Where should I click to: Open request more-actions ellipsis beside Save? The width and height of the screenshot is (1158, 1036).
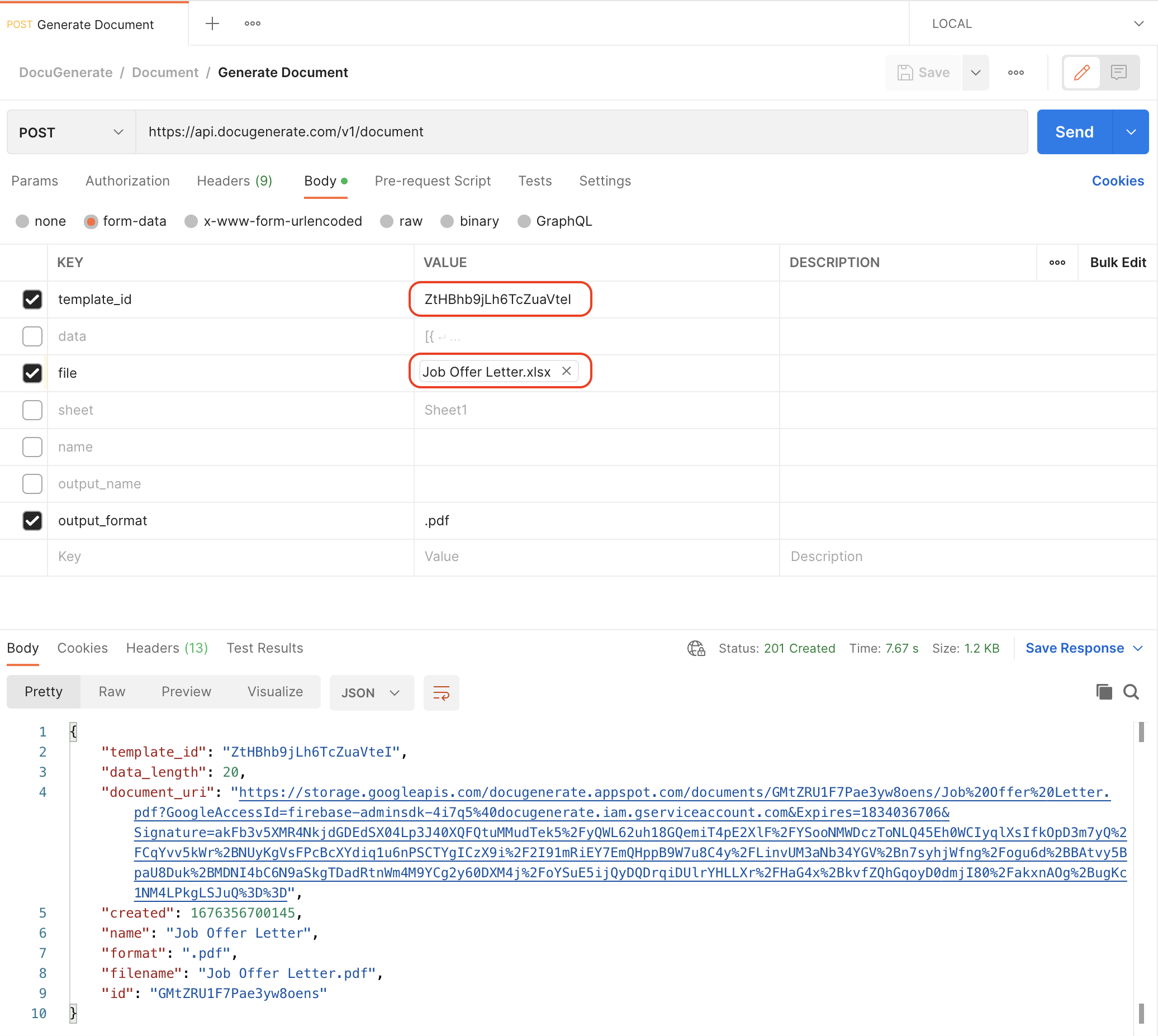pyautogui.click(x=1015, y=72)
